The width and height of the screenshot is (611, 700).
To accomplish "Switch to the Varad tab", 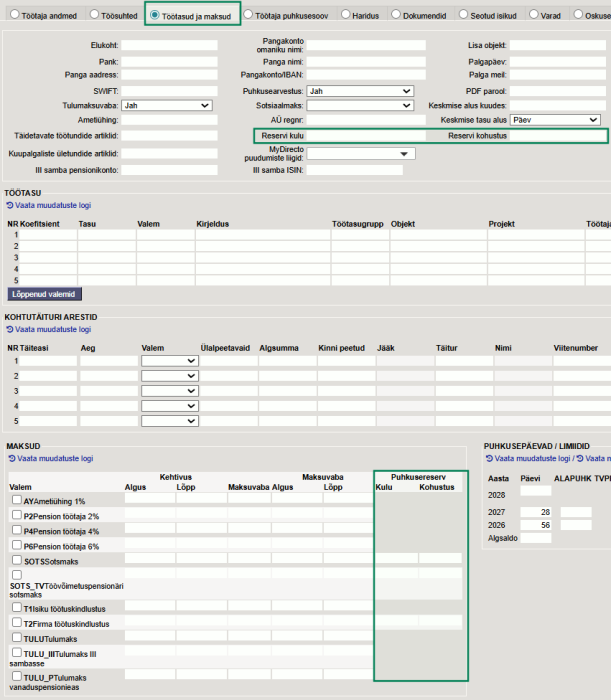I will (x=534, y=14).
